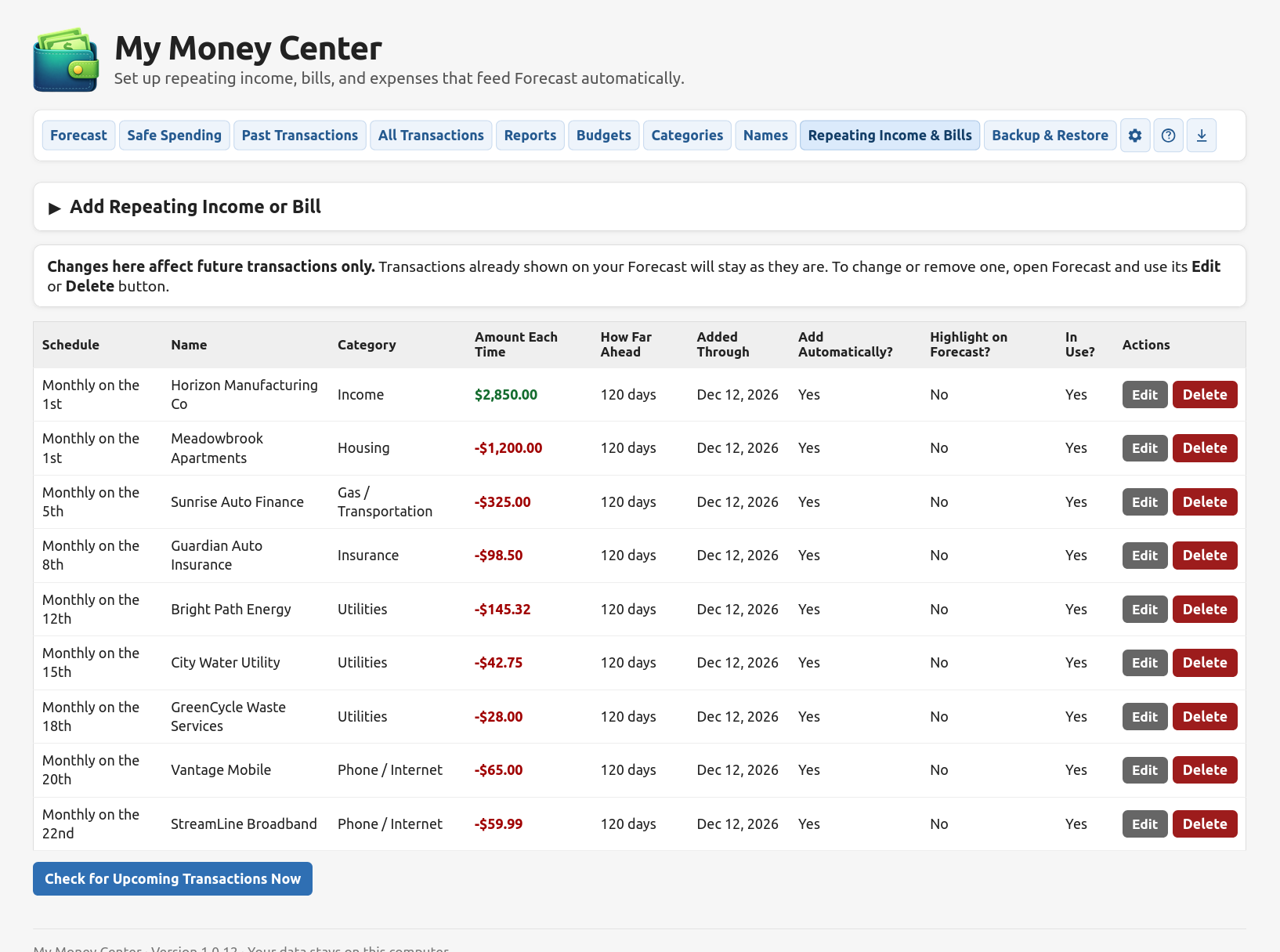Edit the GreenCycle Waste Services bill
Screen dimensions: 1280x952
coord(1144,717)
